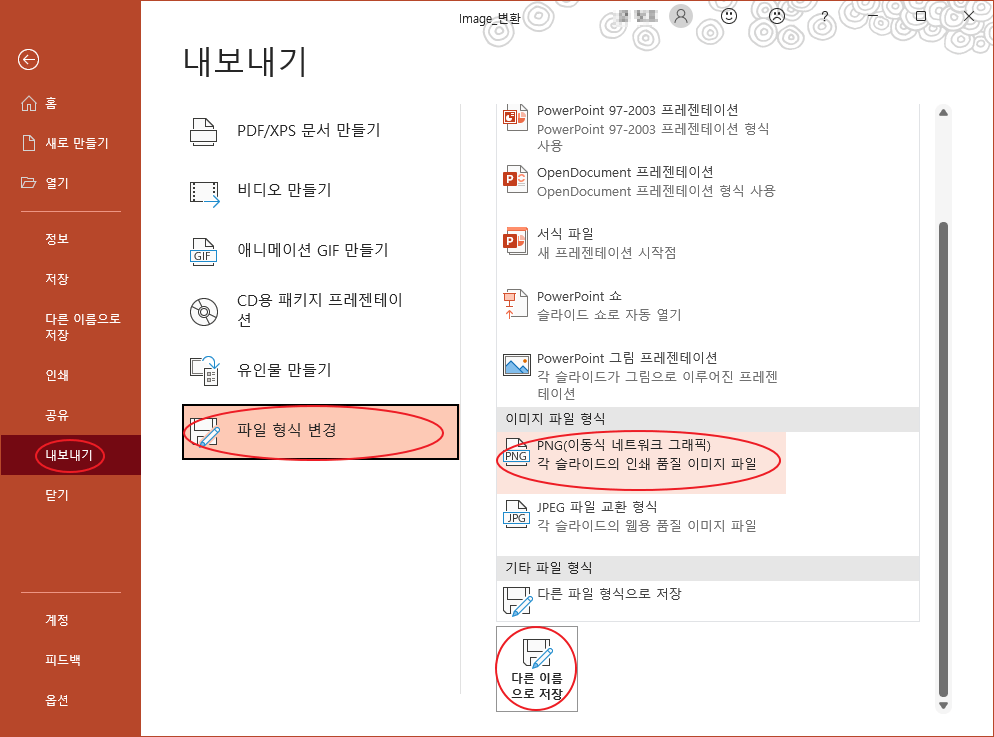The image size is (994, 737).
Task: Select 저장 (Save) in sidebar
Action: (x=70, y=279)
